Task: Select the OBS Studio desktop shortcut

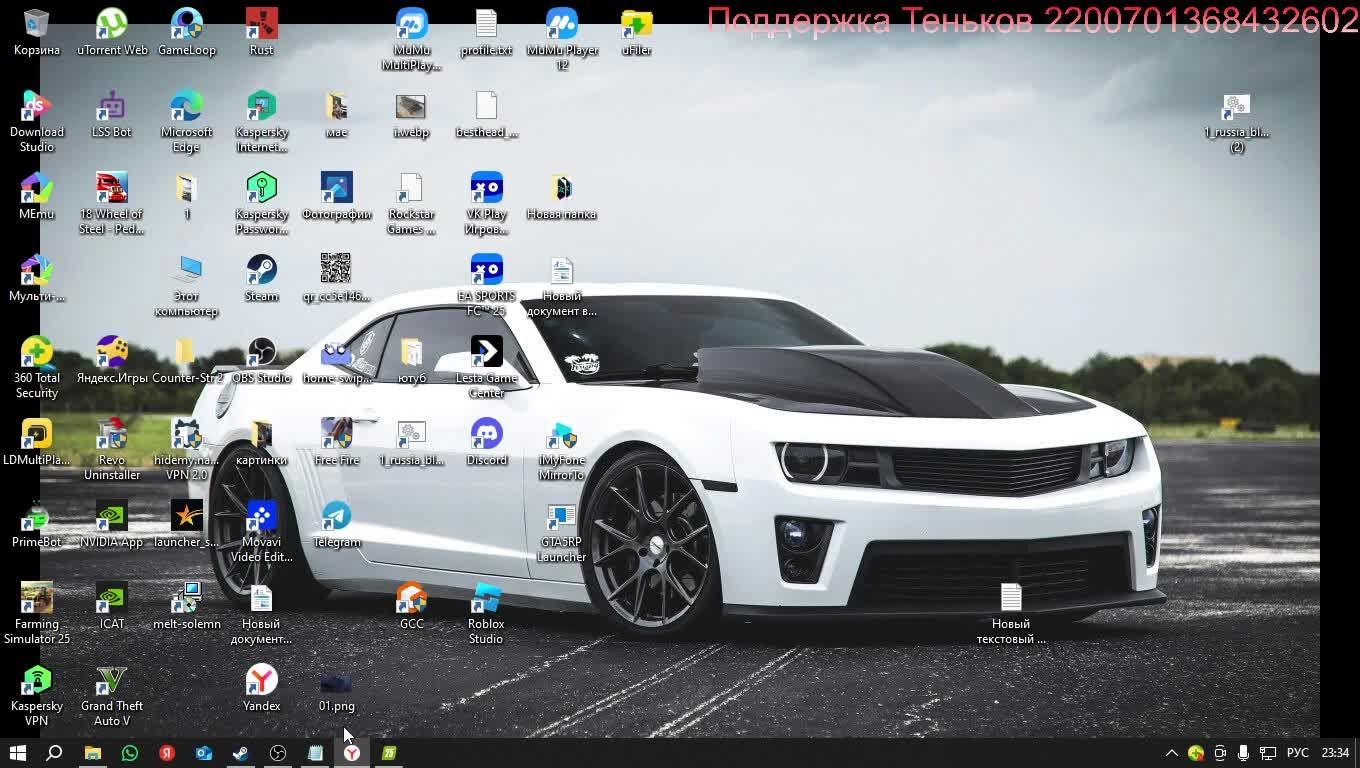Action: (261, 360)
